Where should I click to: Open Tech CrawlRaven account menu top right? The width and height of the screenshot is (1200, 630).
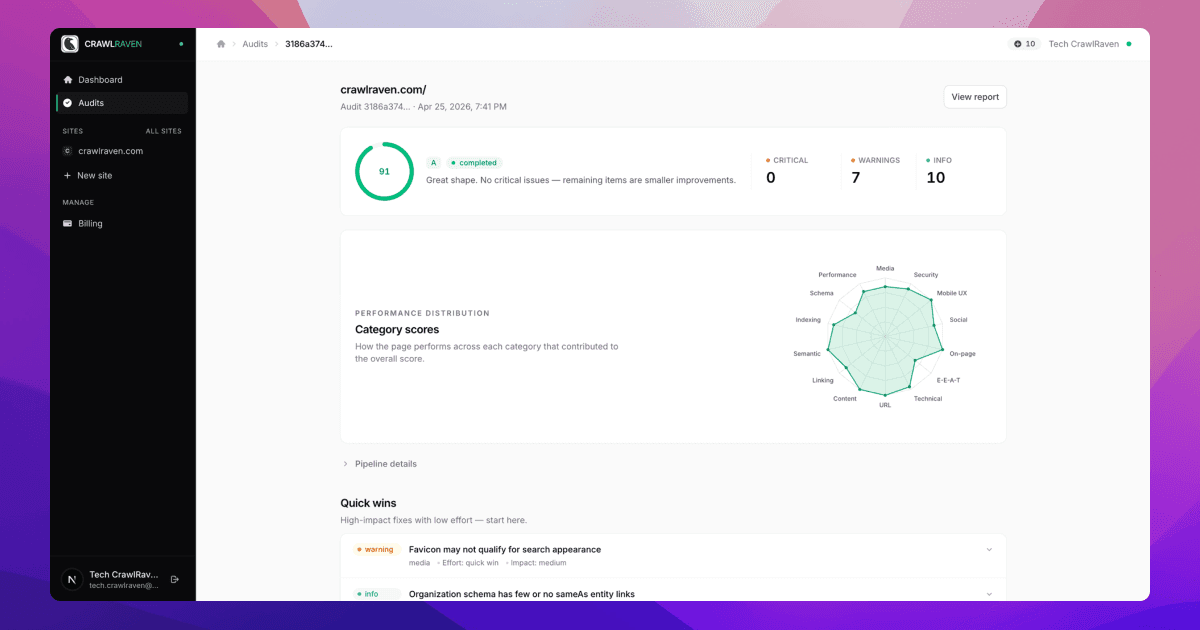[x=1090, y=44]
